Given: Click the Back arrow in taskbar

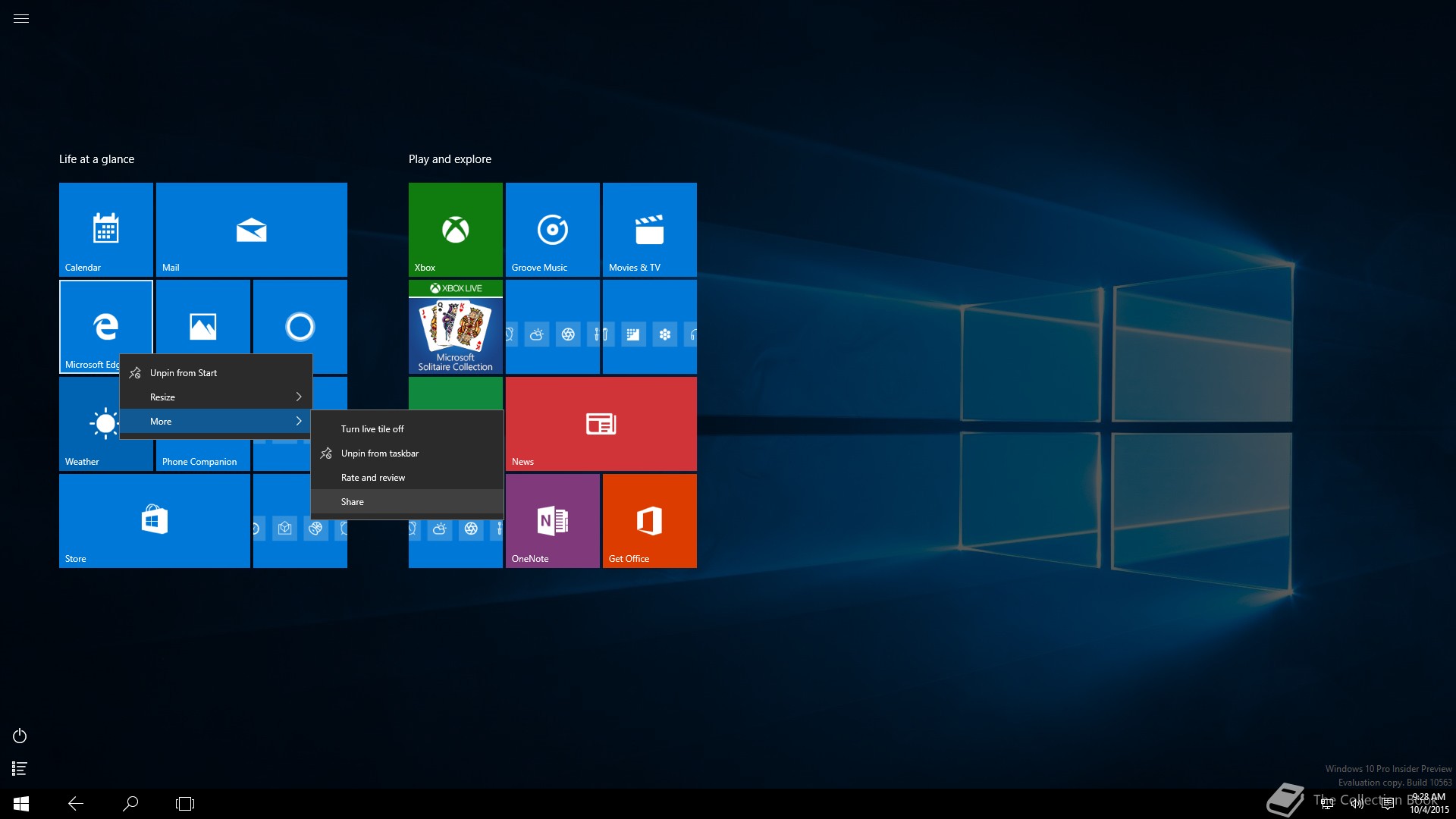Looking at the screenshot, I should click(x=76, y=804).
